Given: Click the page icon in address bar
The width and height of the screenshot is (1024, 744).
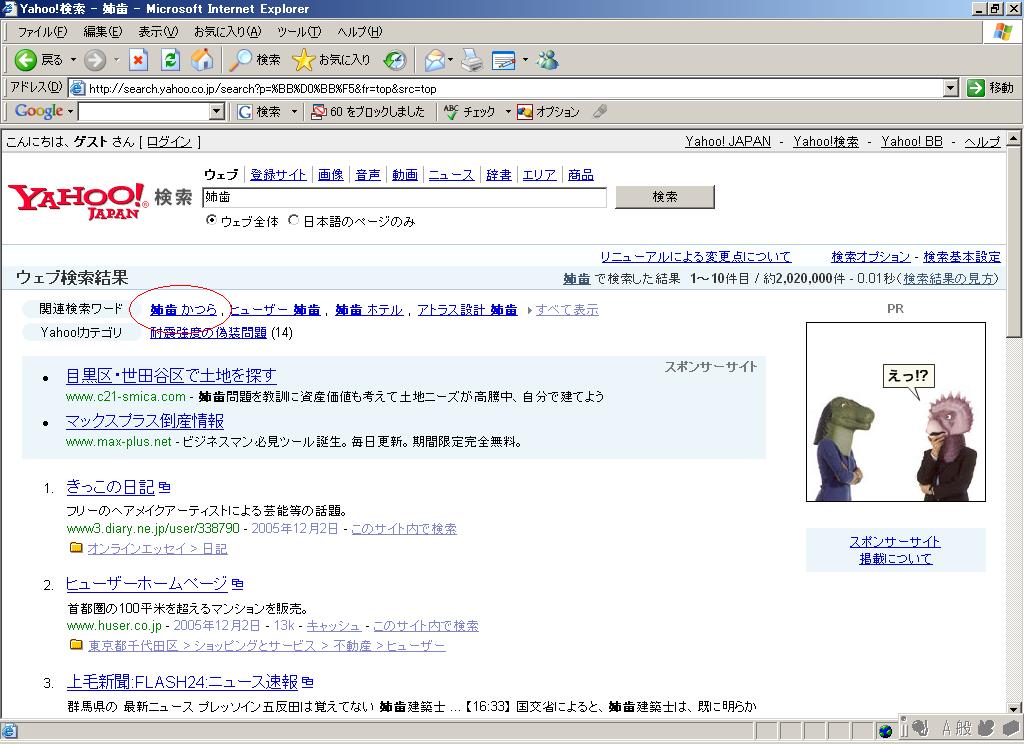Looking at the screenshot, I should 77,88.
